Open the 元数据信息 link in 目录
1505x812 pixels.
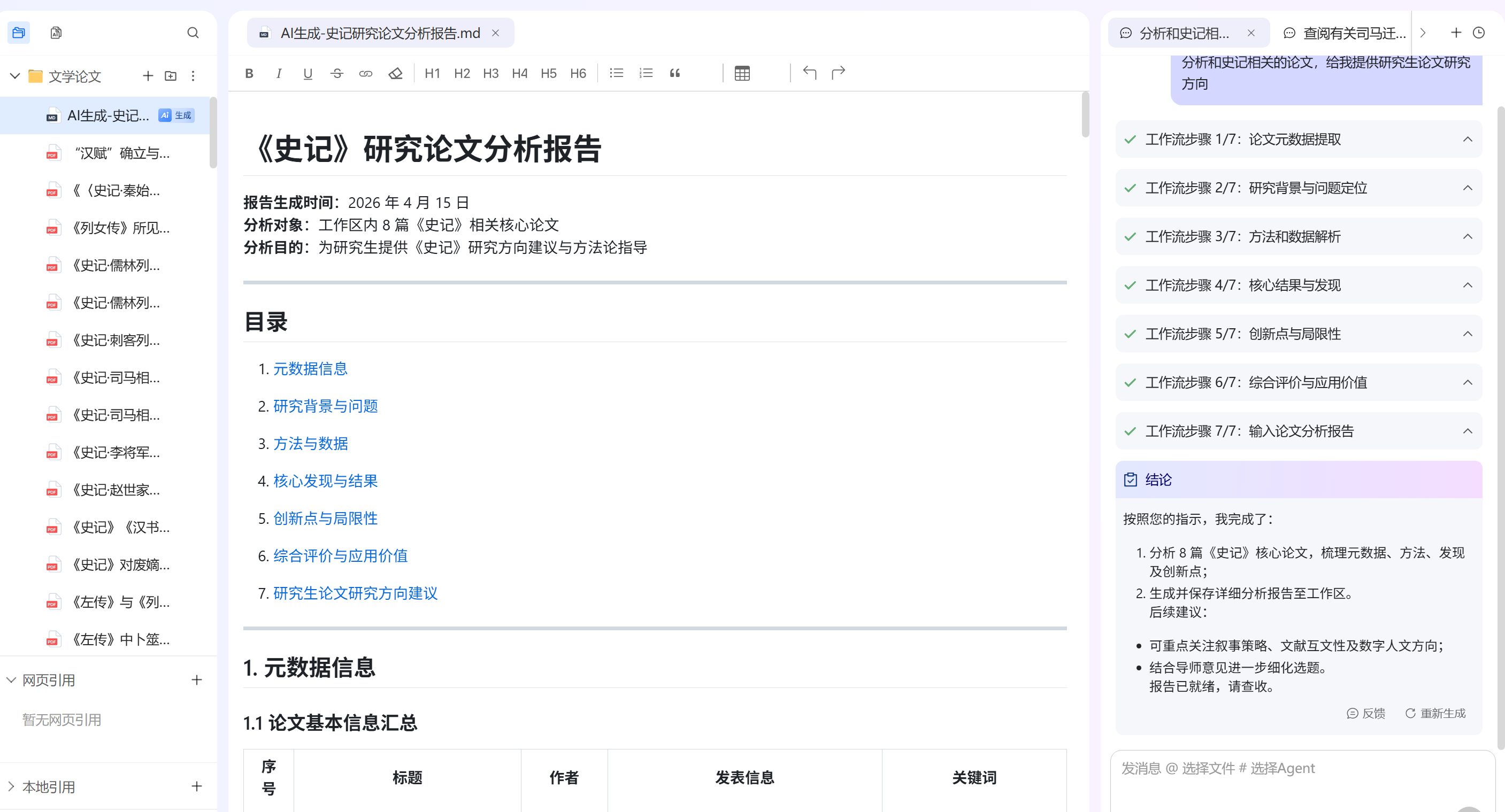[310, 368]
